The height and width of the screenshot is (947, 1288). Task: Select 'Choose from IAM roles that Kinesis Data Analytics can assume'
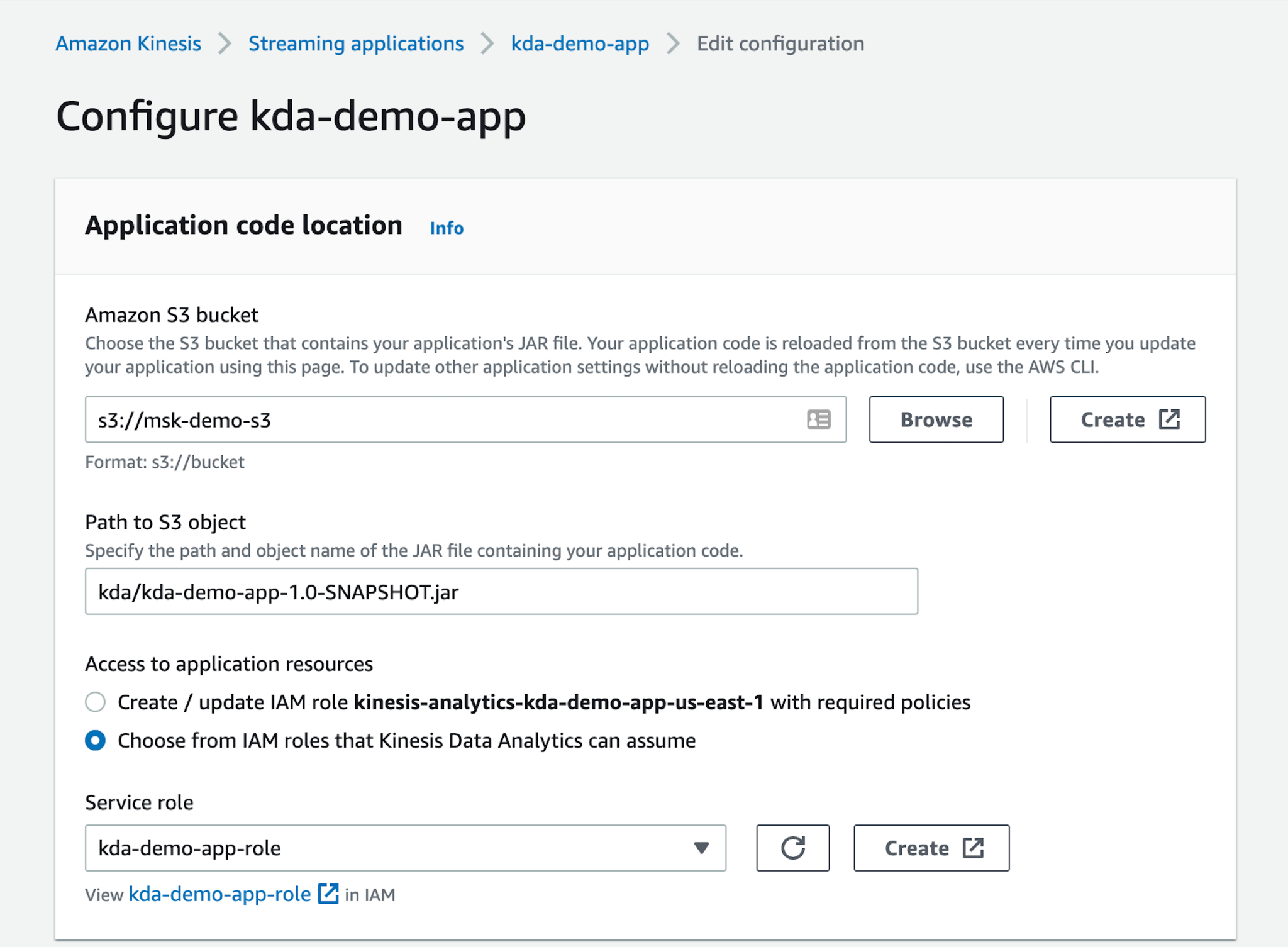pyautogui.click(x=95, y=741)
